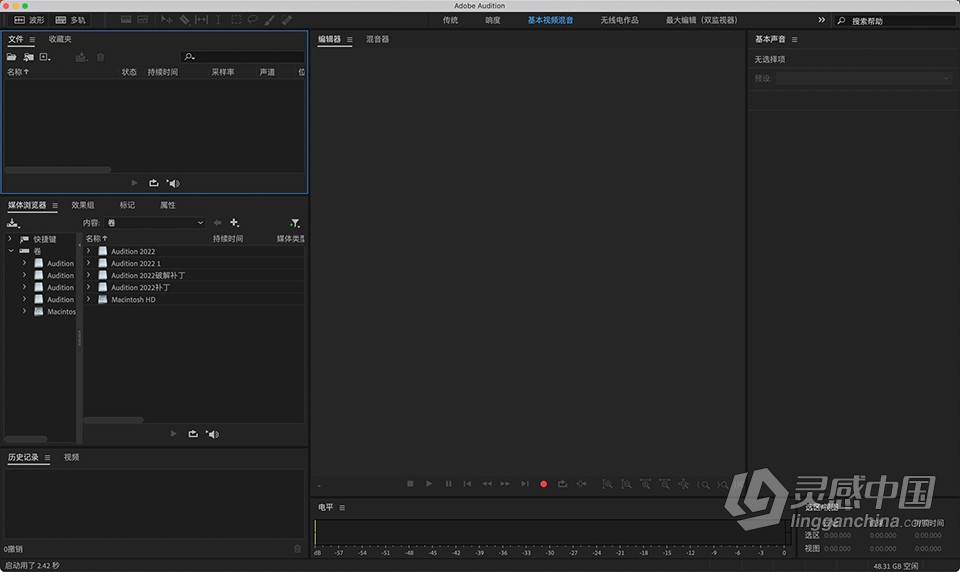The image size is (960, 572).
Task: Click the Fast Forward button in transport
Action: pos(505,484)
